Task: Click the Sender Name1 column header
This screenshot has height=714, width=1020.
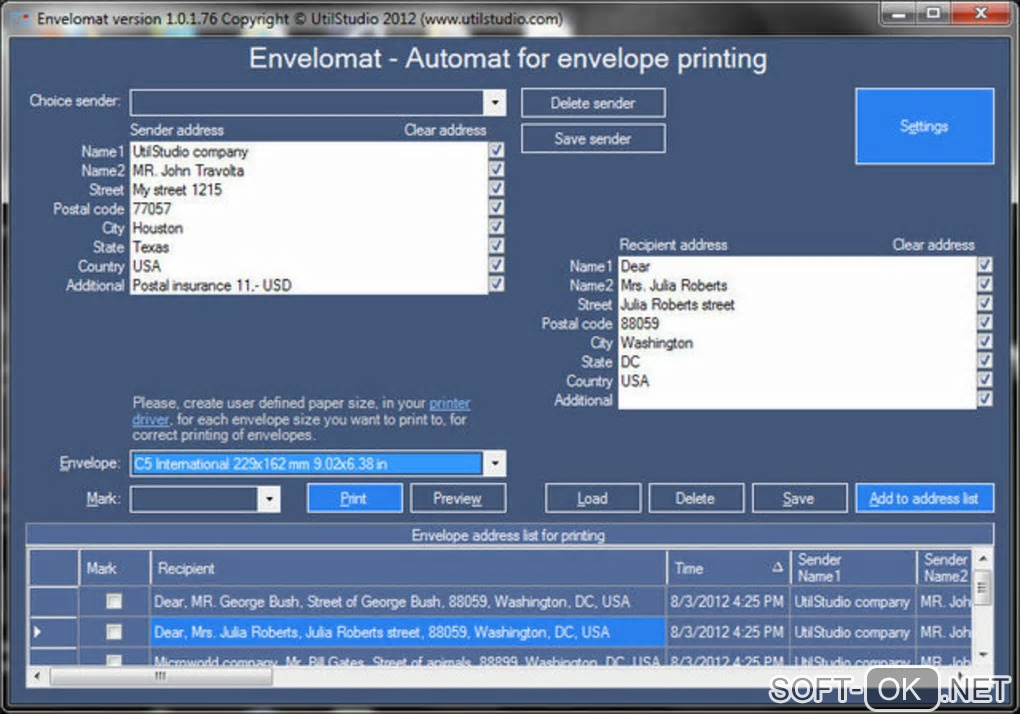Action: pyautogui.click(x=853, y=568)
